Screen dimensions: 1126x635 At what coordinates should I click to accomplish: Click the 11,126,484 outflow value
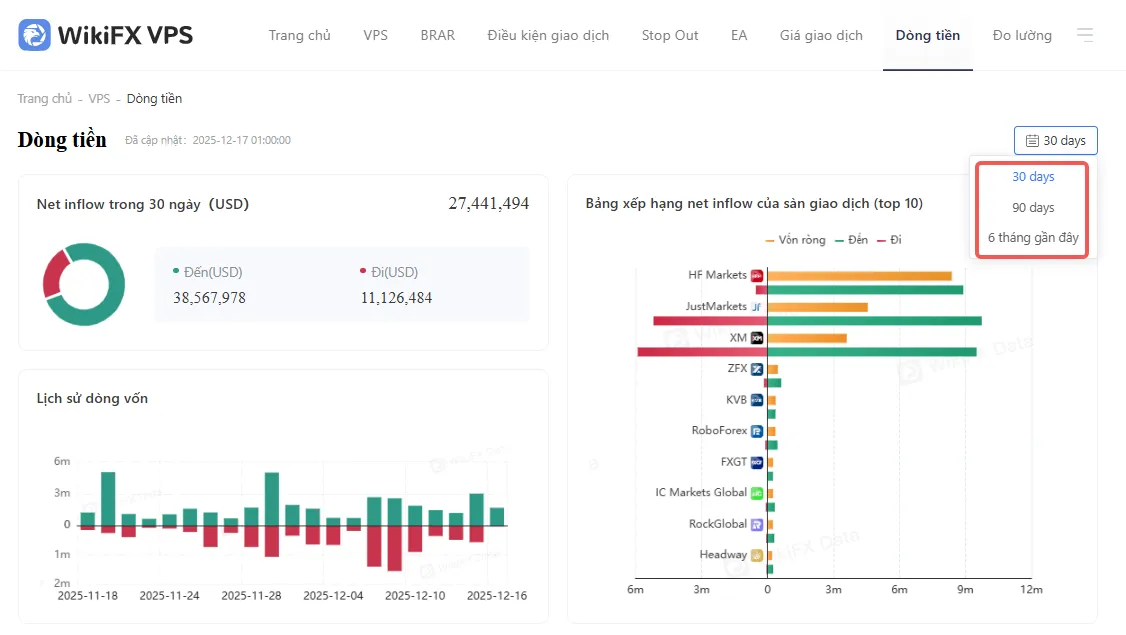point(396,298)
